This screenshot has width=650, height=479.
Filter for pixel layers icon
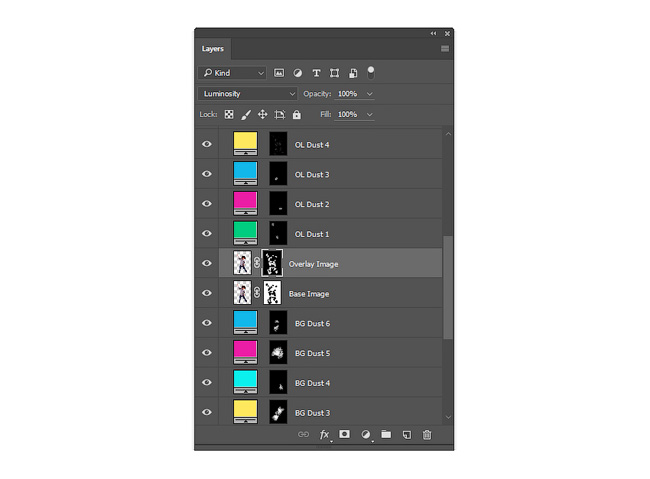(x=279, y=73)
